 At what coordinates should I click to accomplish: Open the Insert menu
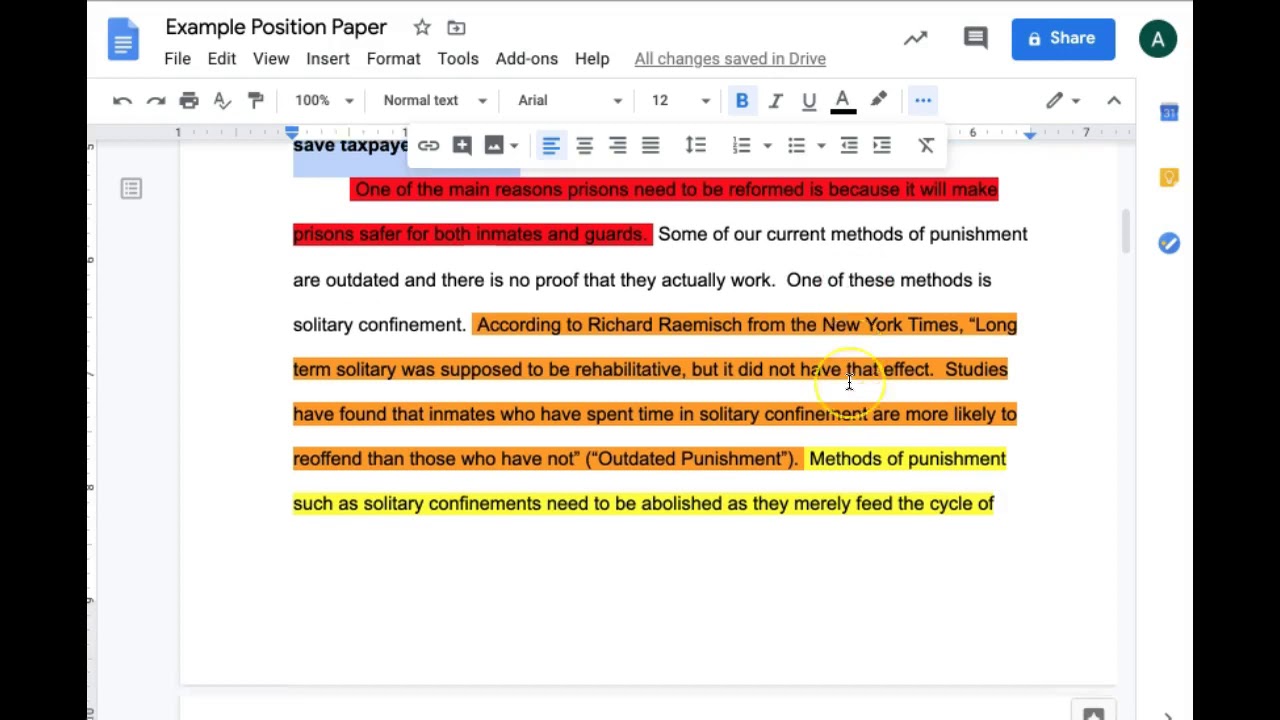[x=328, y=59]
